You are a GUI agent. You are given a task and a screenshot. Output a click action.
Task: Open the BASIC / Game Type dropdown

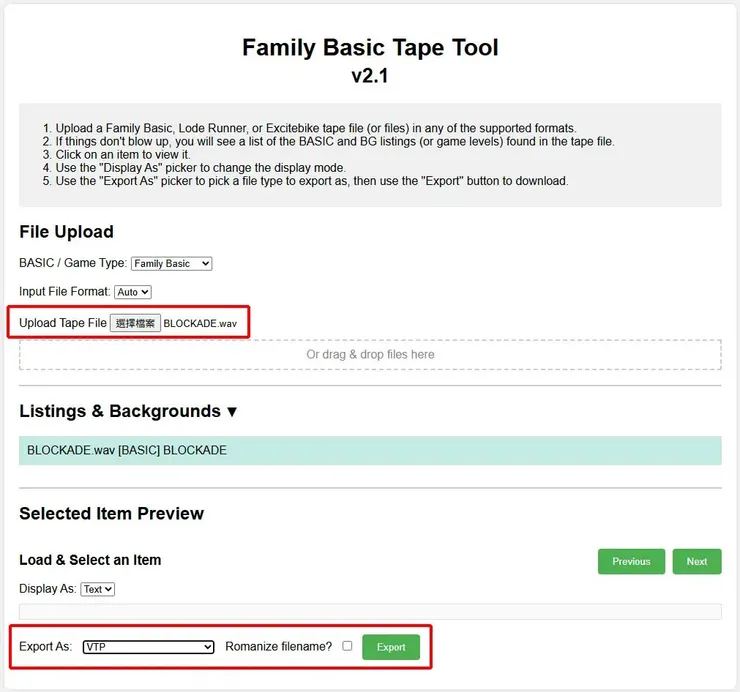(x=172, y=264)
